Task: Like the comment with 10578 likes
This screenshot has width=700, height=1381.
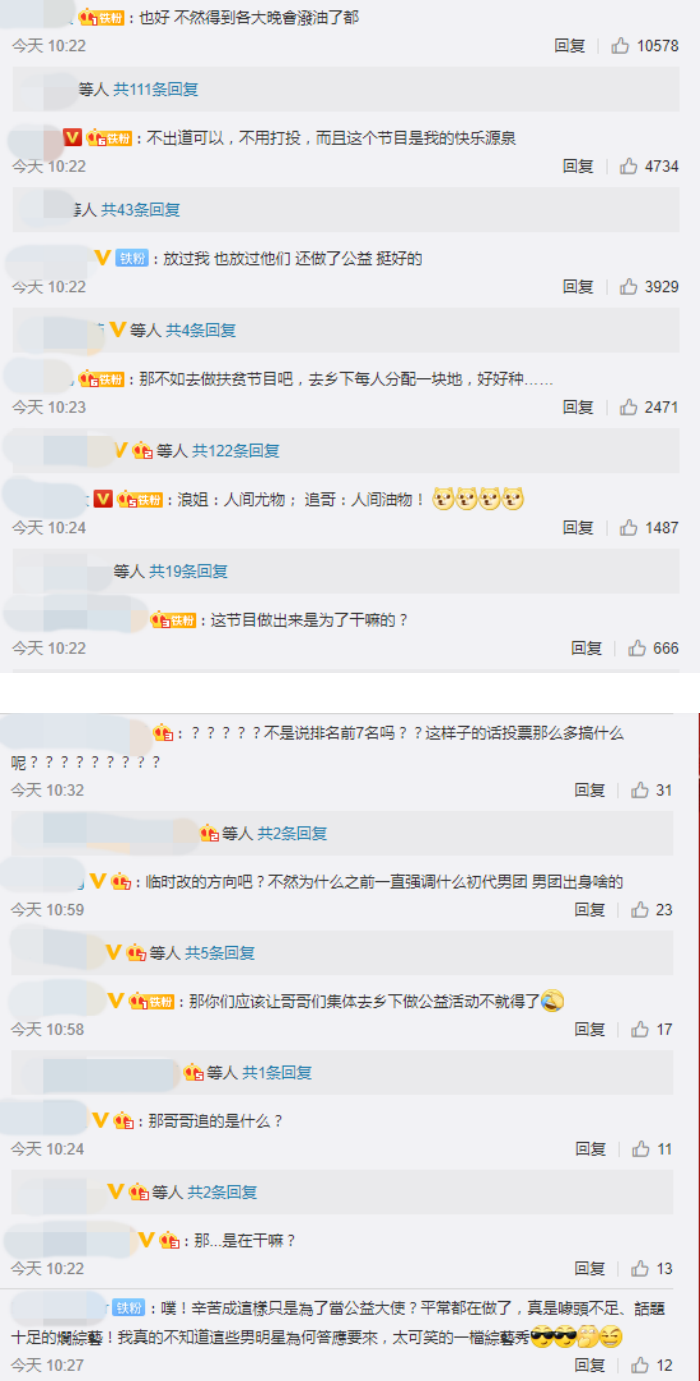Action: (x=620, y=46)
